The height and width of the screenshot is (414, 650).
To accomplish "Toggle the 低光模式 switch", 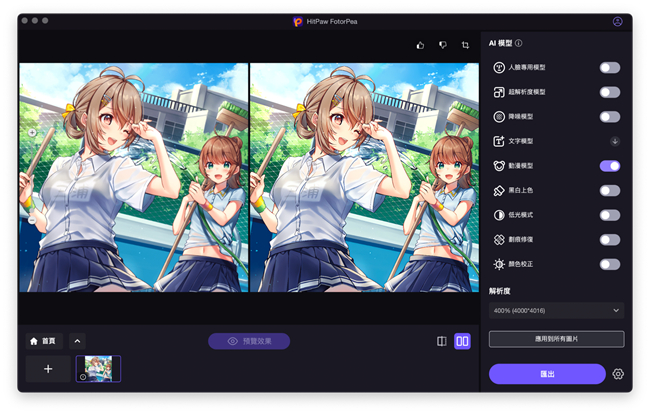I will (x=610, y=215).
